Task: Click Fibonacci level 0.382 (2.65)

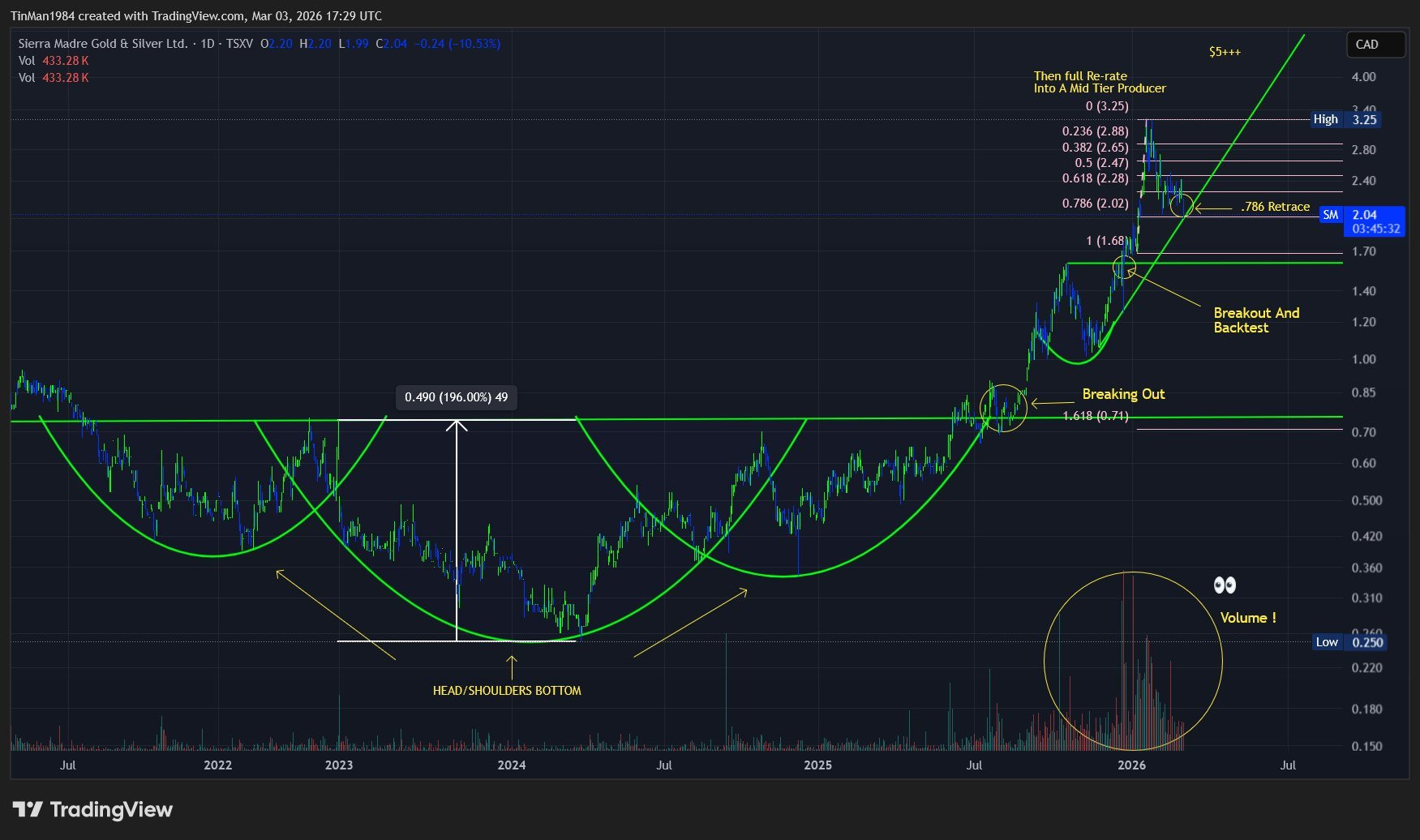Action: click(x=1095, y=148)
